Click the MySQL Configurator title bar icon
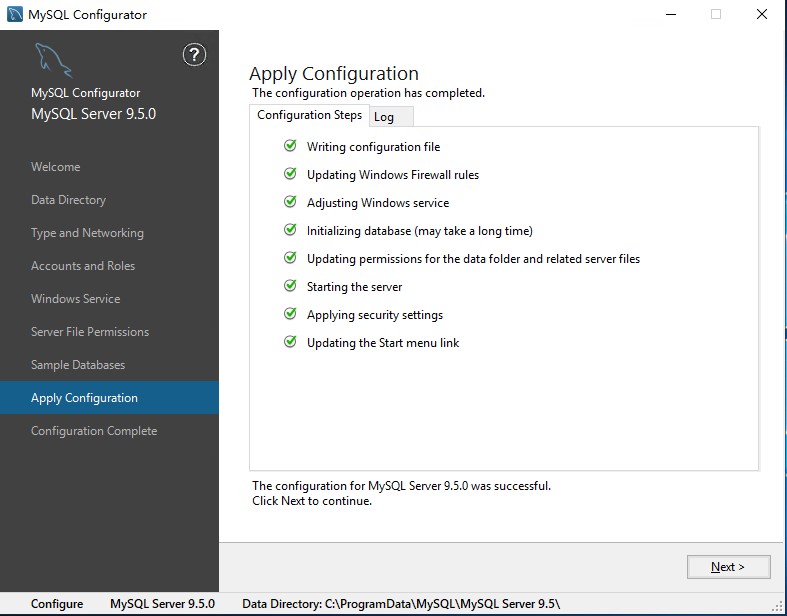 (x=14, y=14)
